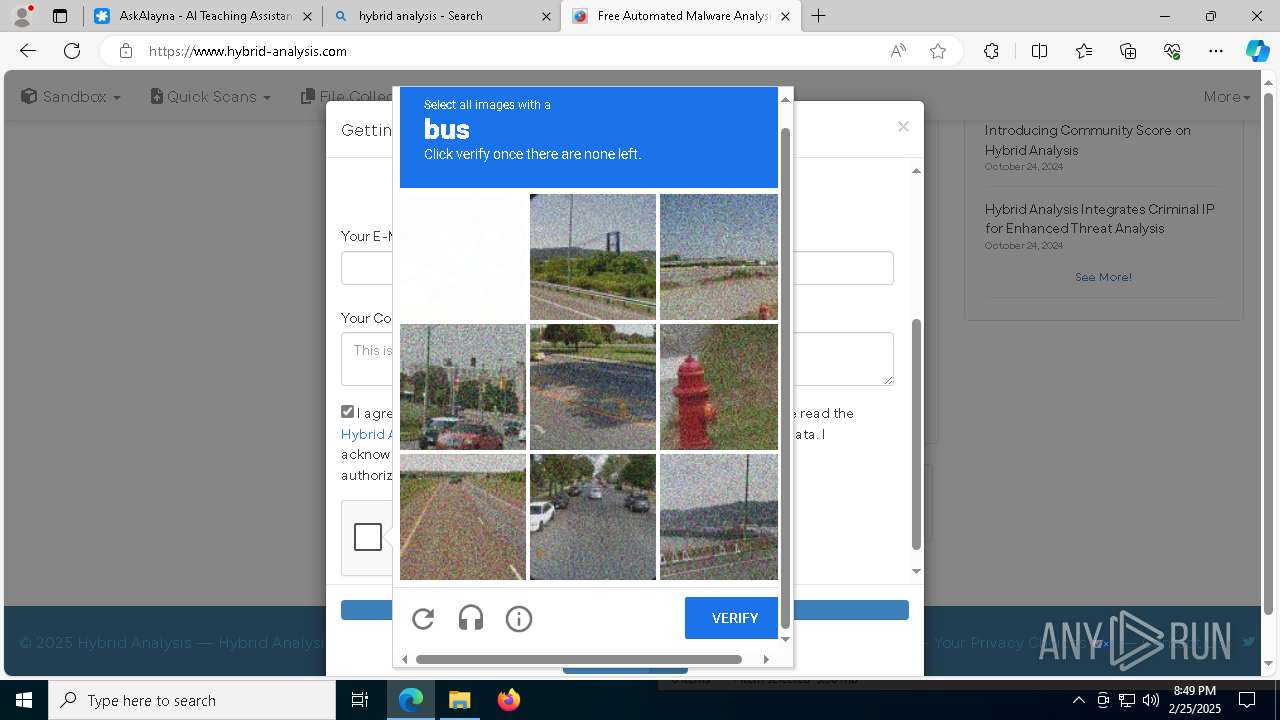Switch to hybrid analysis Search tab

(442, 16)
